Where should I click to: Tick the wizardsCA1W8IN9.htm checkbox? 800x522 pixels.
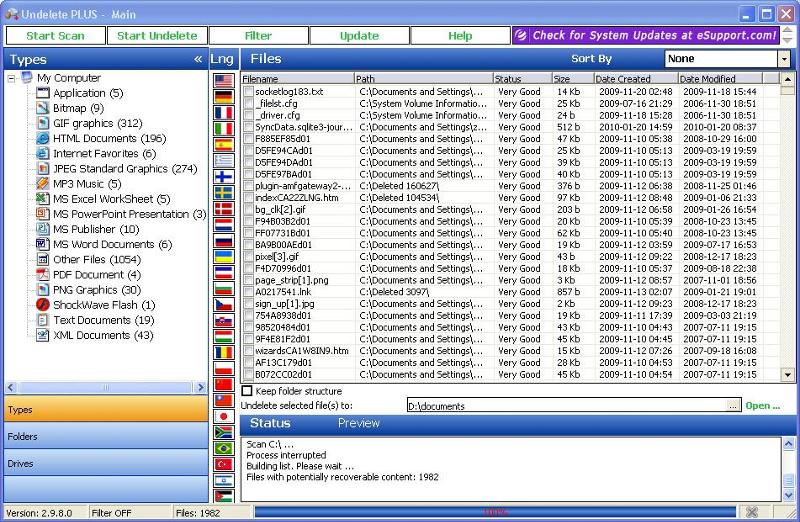[248, 351]
